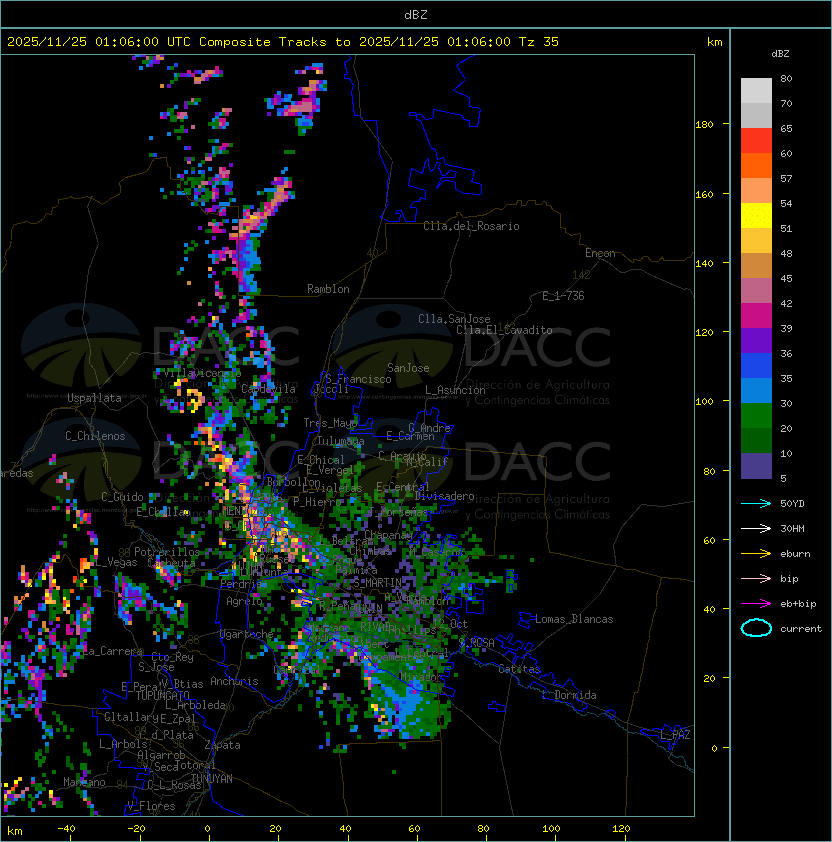832x842 pixels.
Task: Pick the lightest grey top swatch in legend
Action: coord(756,91)
